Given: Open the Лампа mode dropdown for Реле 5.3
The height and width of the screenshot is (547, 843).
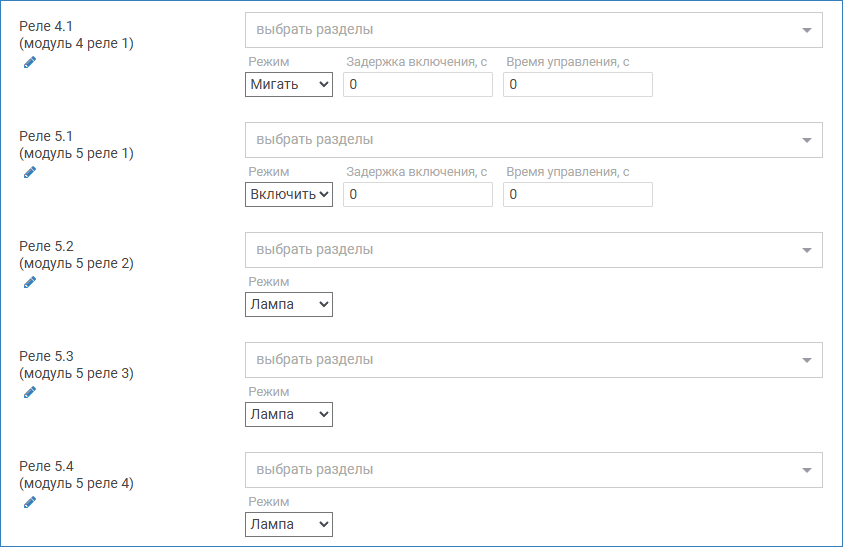Looking at the screenshot, I should (x=289, y=414).
